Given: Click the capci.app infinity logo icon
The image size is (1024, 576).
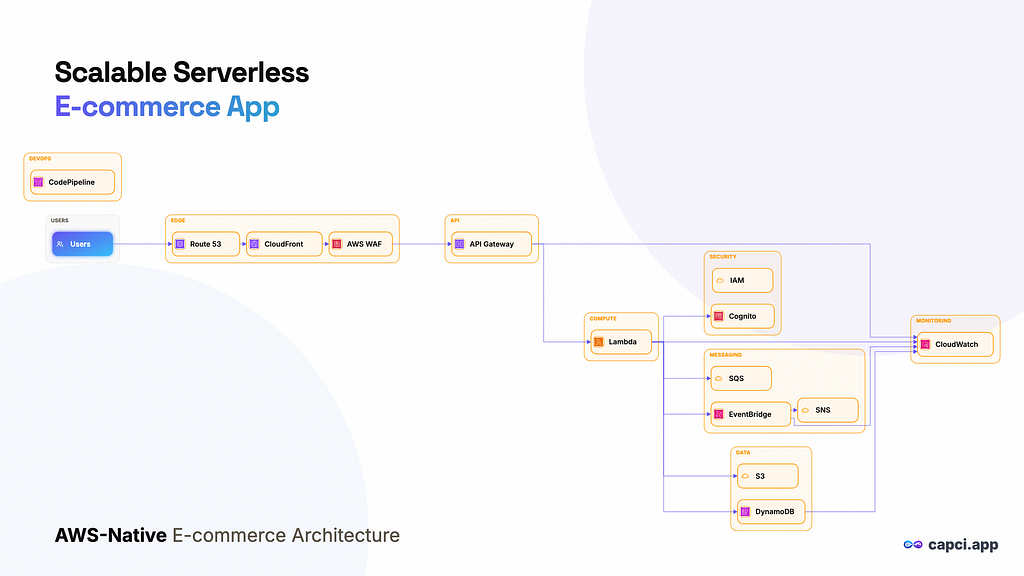Looking at the screenshot, I should coord(913,545).
